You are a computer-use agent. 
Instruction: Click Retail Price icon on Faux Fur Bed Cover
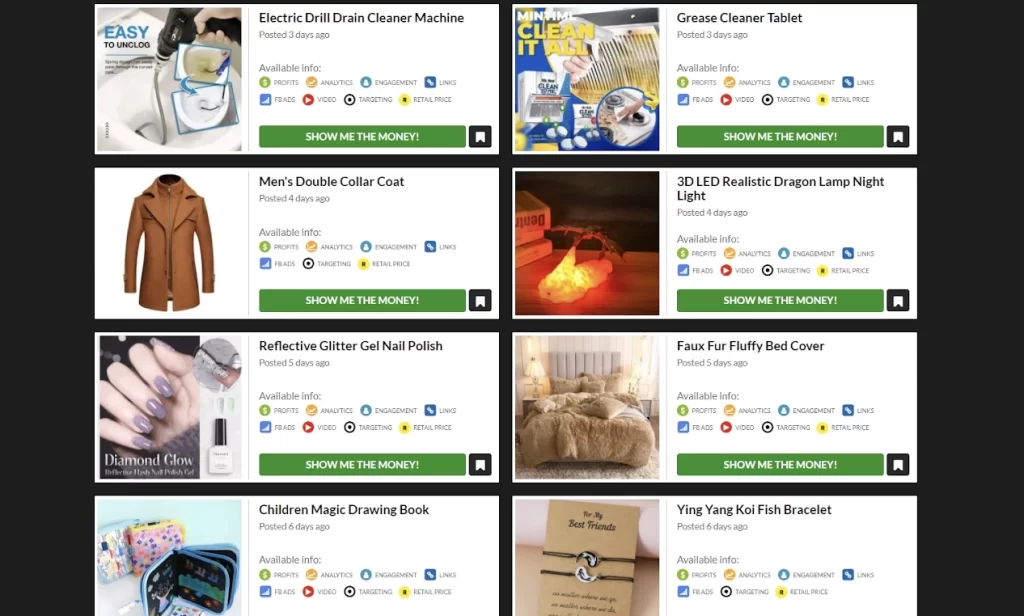point(822,427)
